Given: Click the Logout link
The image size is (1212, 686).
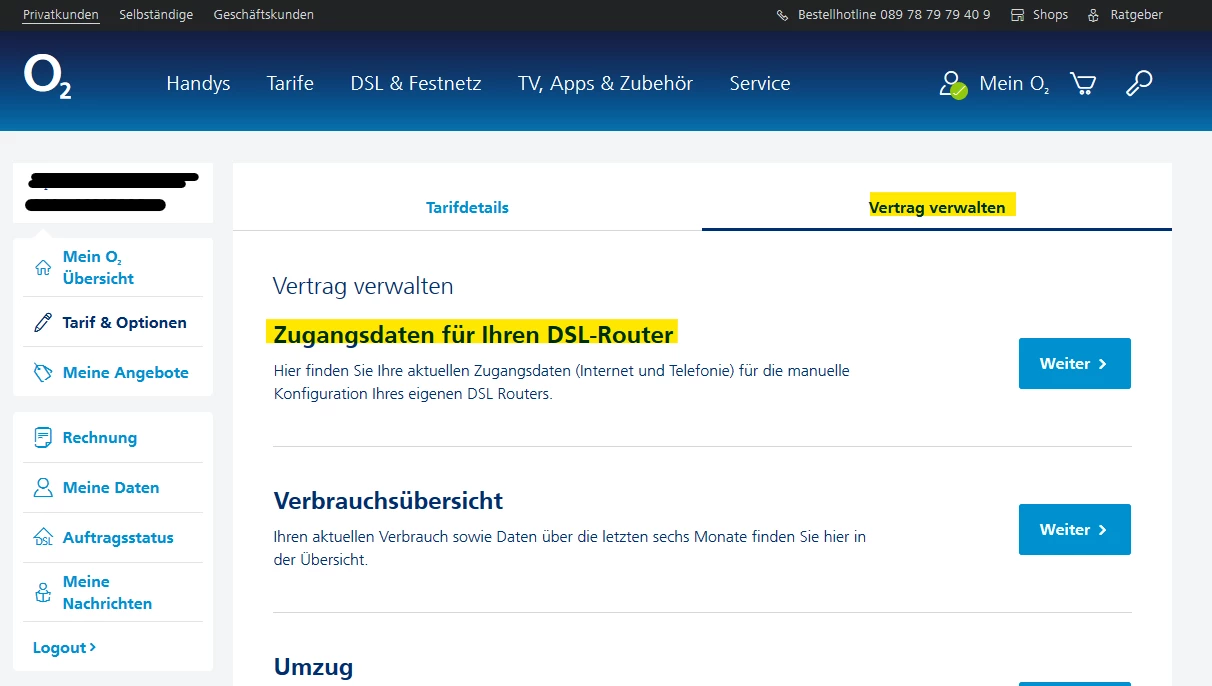Looking at the screenshot, I should 65,648.
